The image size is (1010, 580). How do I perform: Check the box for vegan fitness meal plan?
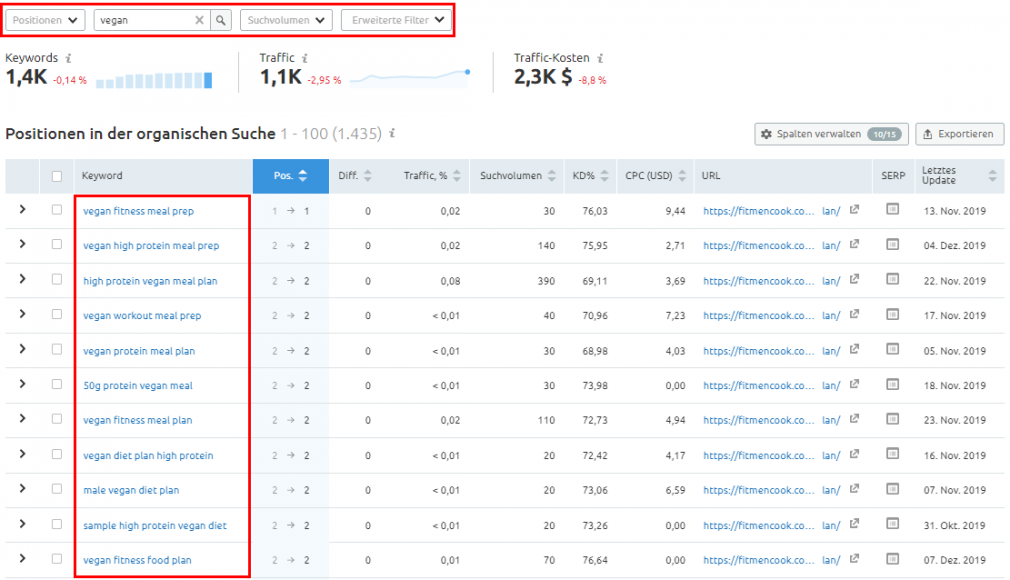57,420
